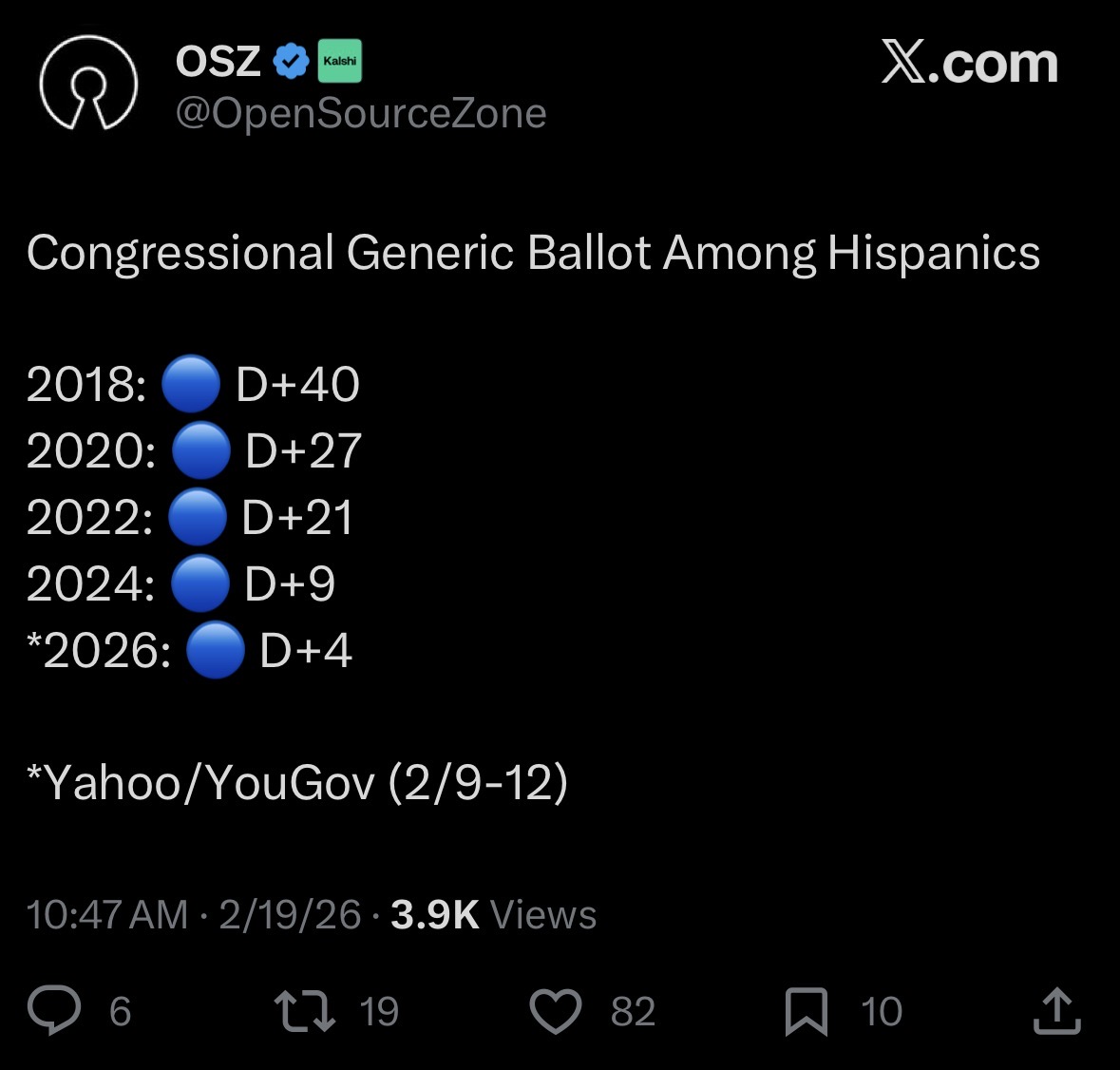
Task: Click the 10 bookmarks count
Action: 882,1011
